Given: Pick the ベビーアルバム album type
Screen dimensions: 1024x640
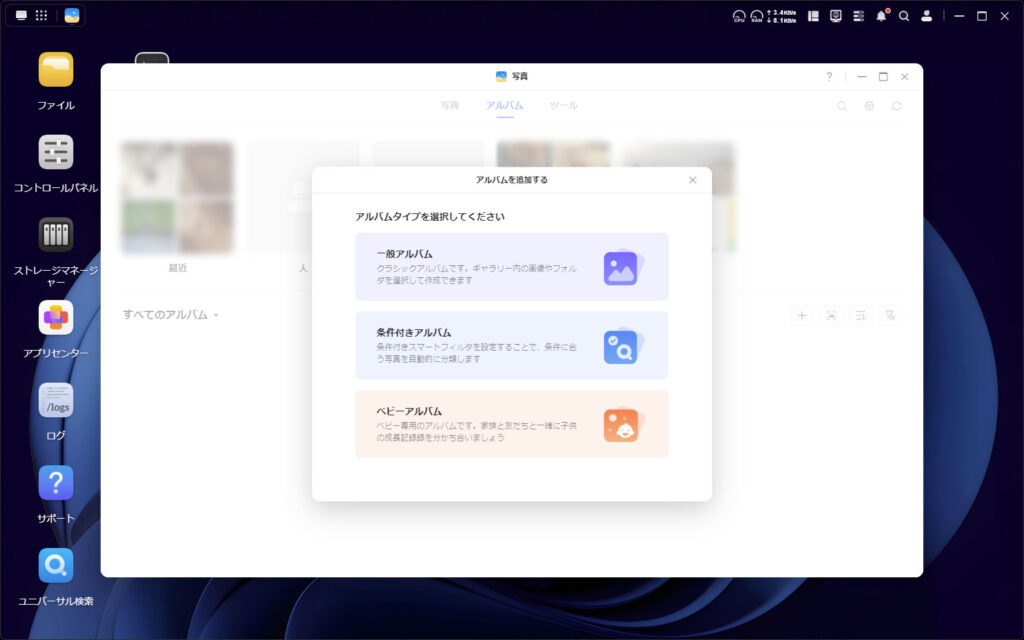Looking at the screenshot, I should [511, 424].
